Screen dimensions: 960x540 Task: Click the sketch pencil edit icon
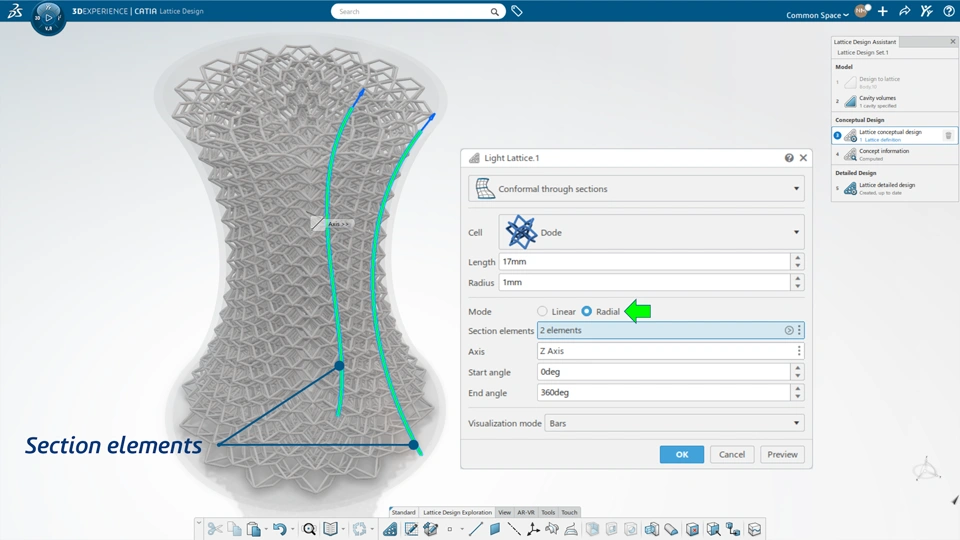coord(411,529)
